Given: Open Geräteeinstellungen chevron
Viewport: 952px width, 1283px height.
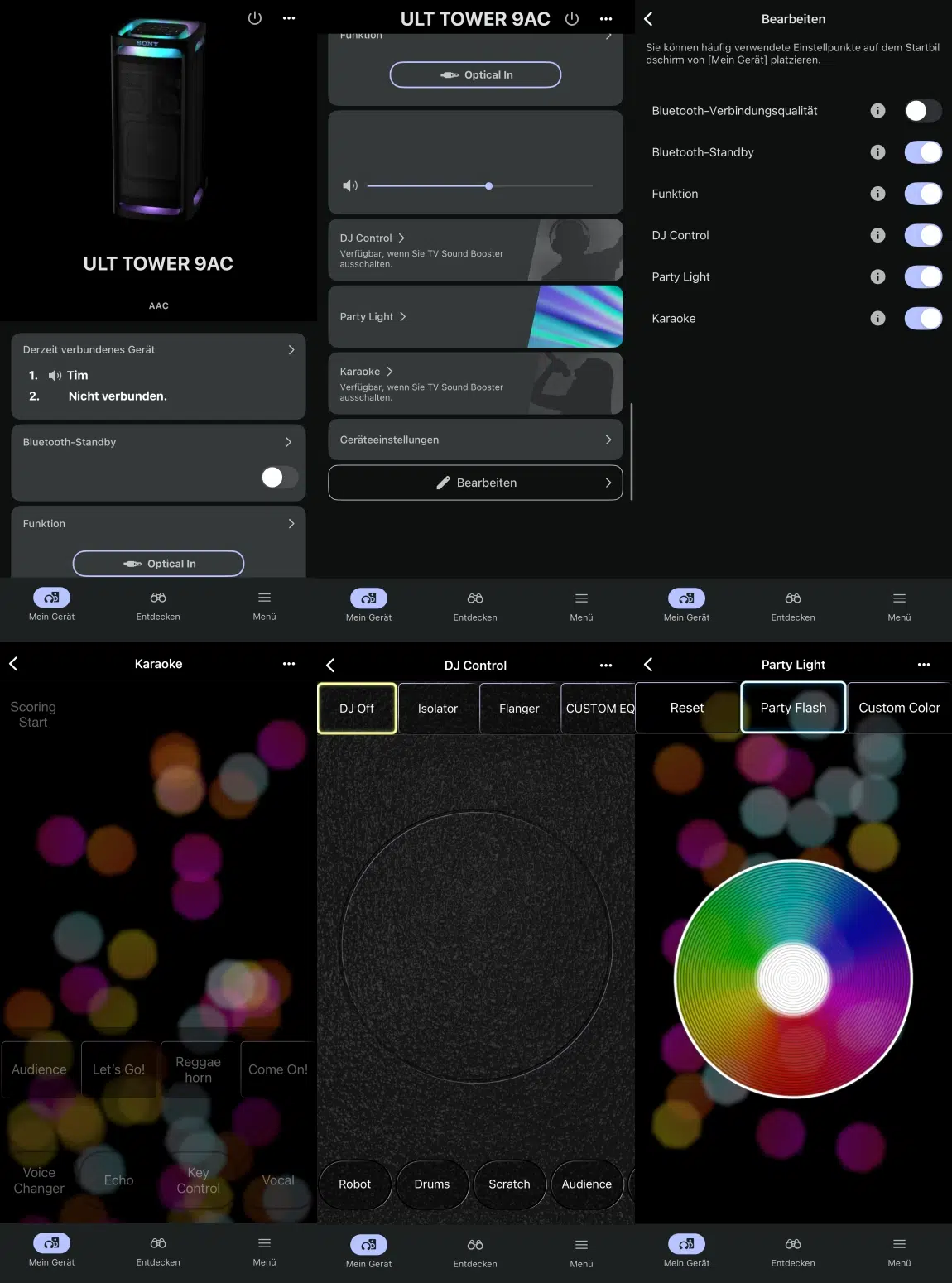Looking at the screenshot, I should click(x=608, y=440).
